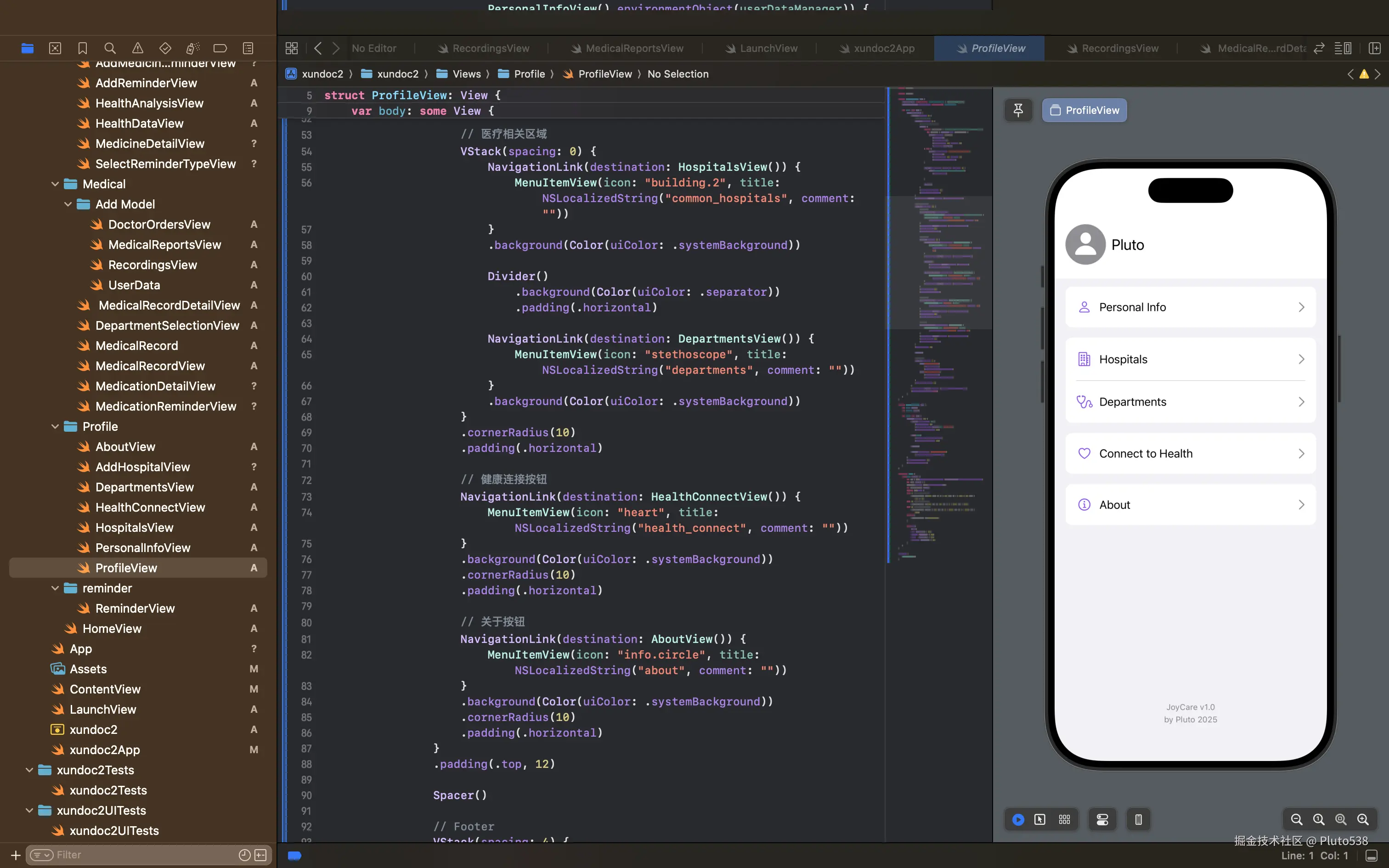Switch to the MedicalReportsView tab
The image size is (1389, 868).
pos(634,48)
